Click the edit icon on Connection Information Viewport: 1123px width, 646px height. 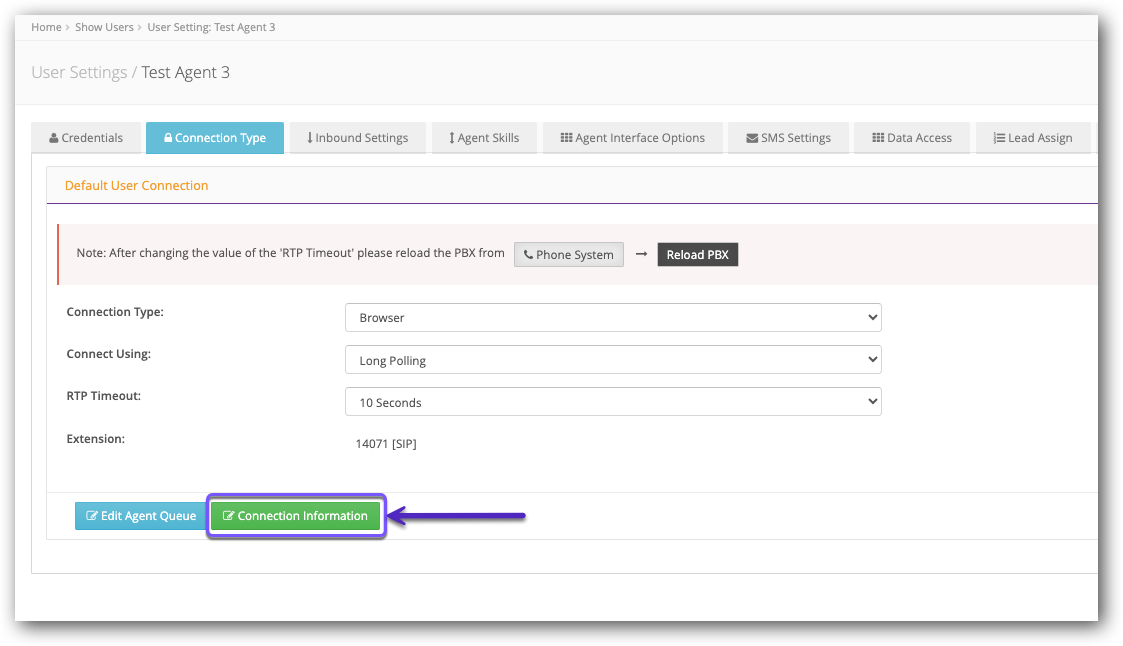(x=228, y=516)
